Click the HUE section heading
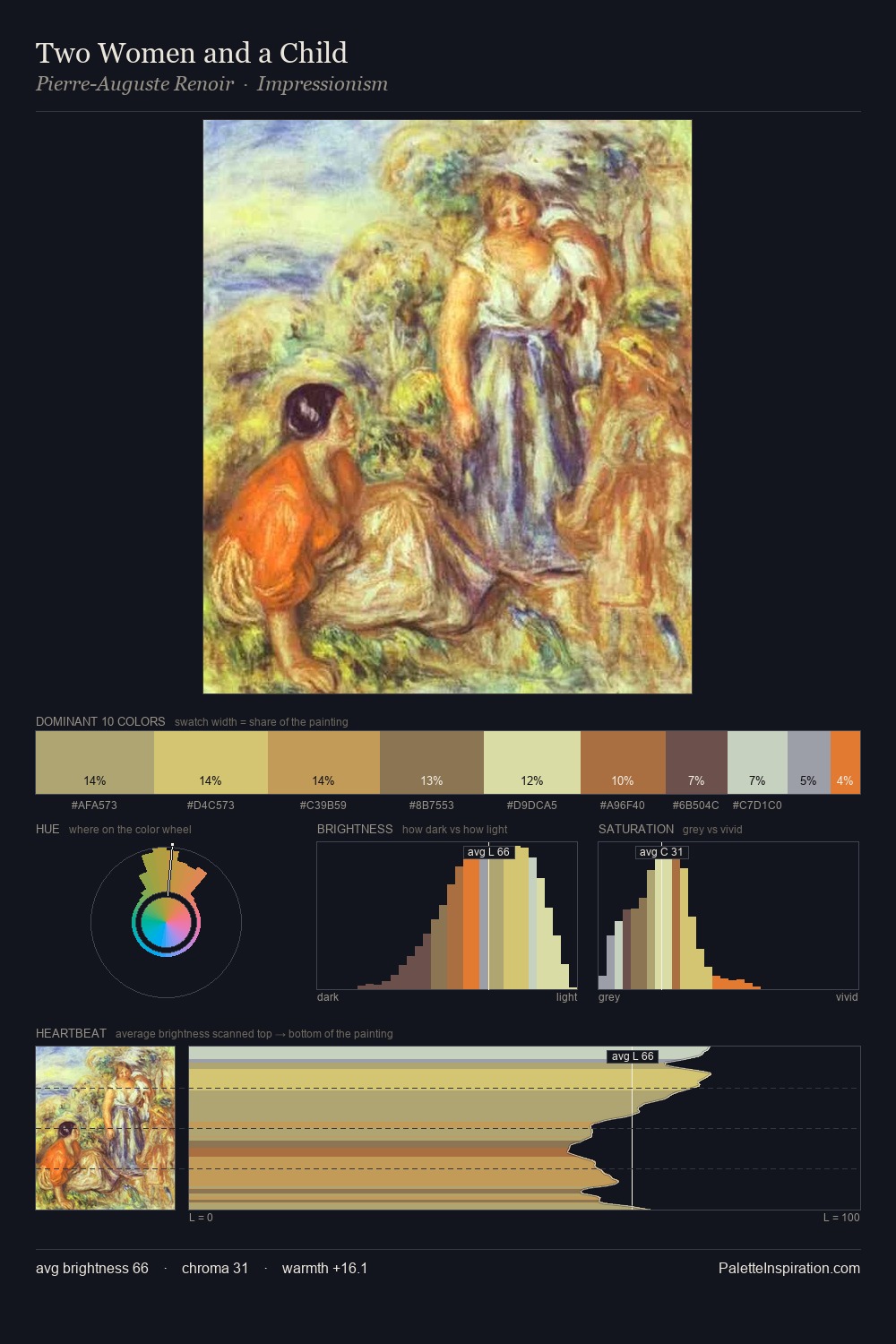Image resolution: width=896 pixels, height=1344 pixels. click(47, 829)
